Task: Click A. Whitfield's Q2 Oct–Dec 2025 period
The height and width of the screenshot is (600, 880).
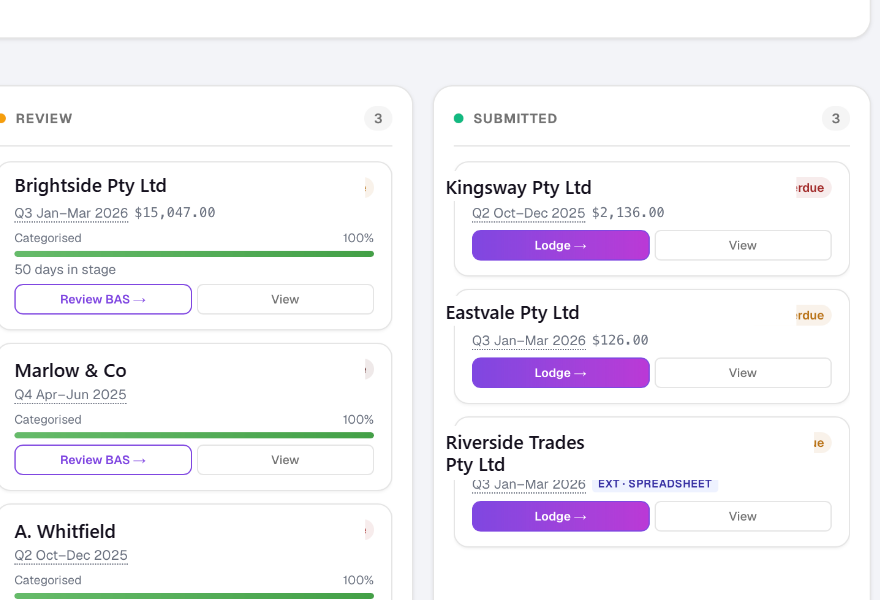Action: (71, 555)
